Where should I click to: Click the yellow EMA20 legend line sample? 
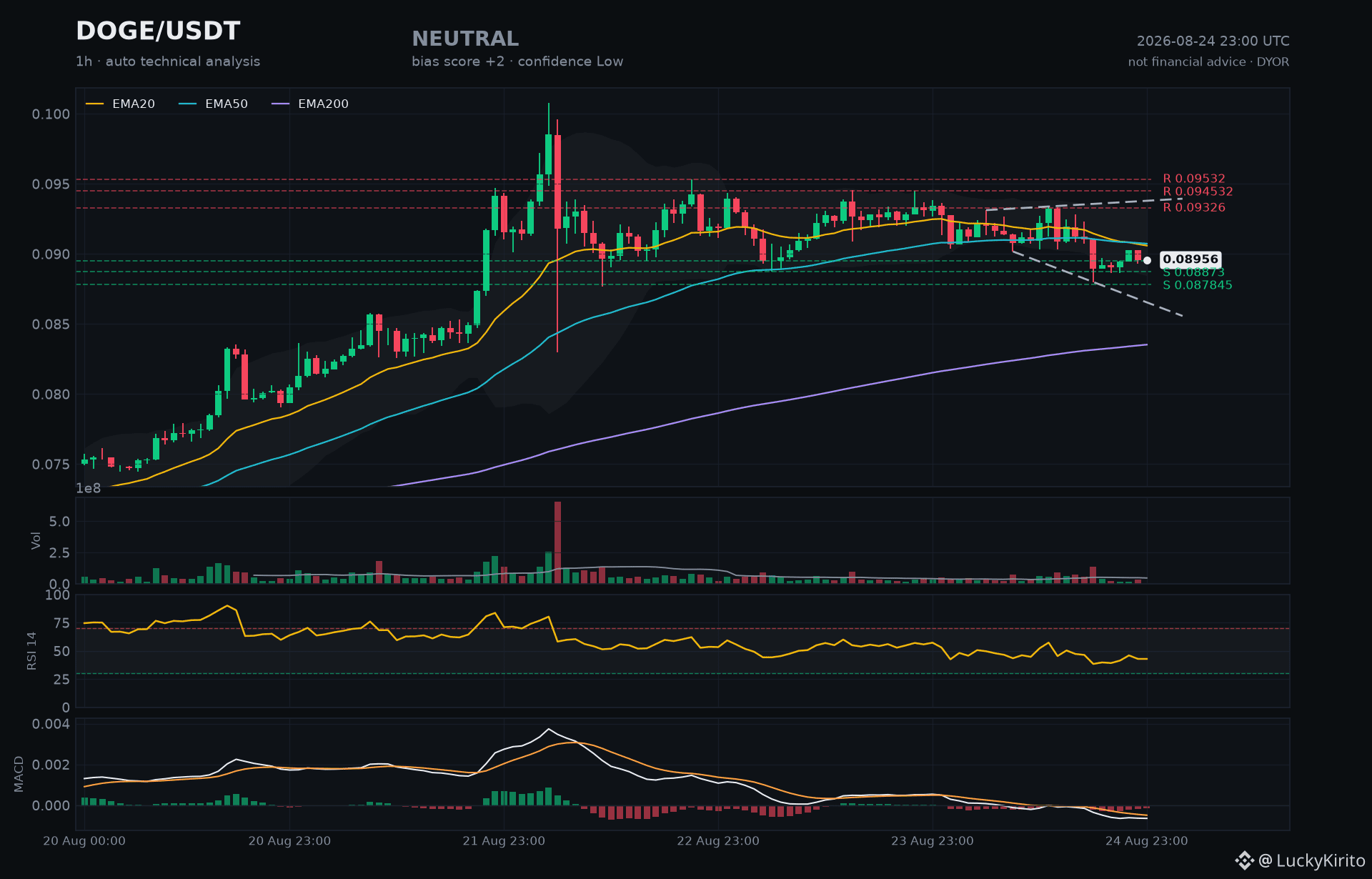95,104
